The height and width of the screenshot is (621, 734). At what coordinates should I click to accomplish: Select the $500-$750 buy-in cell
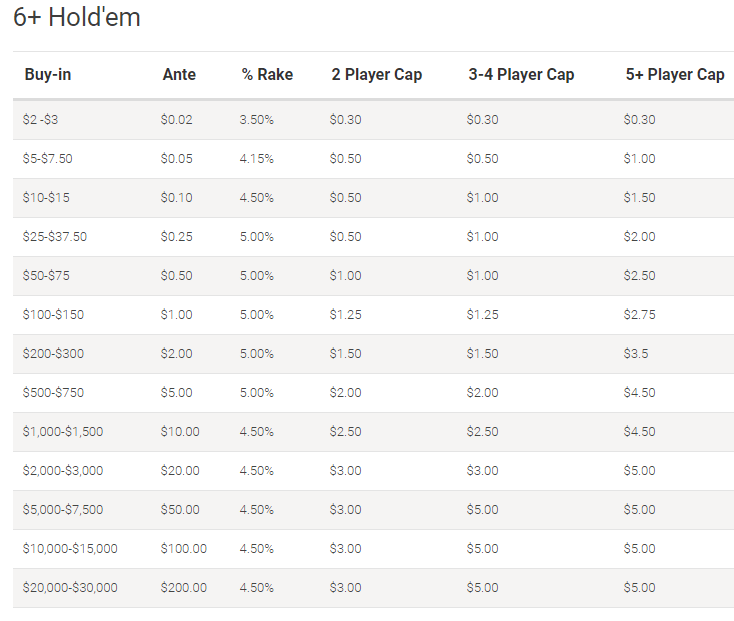53,393
